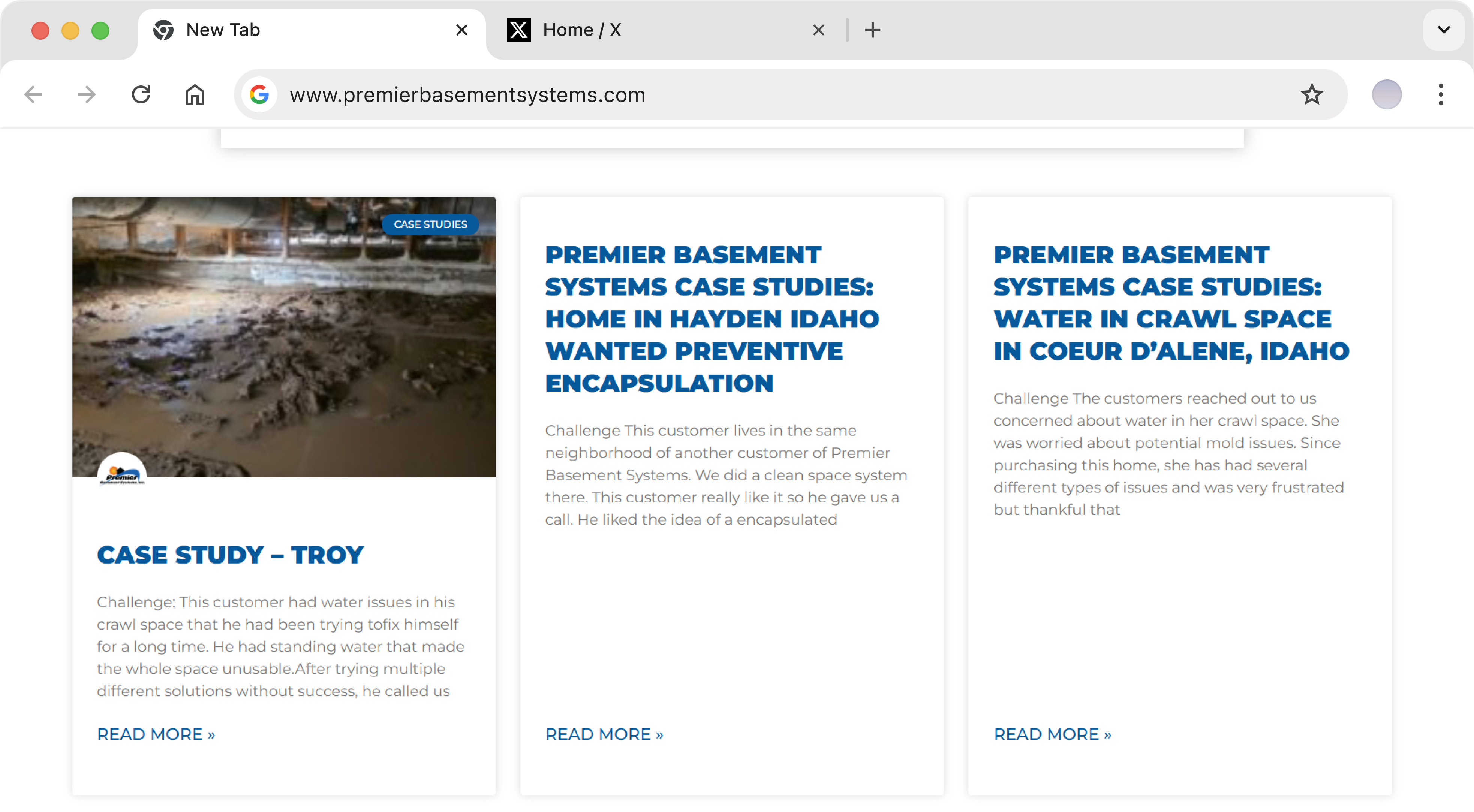Read more on the Hayden Idaho case study
Screen dimensions: 1474x812
pyautogui.click(x=604, y=734)
